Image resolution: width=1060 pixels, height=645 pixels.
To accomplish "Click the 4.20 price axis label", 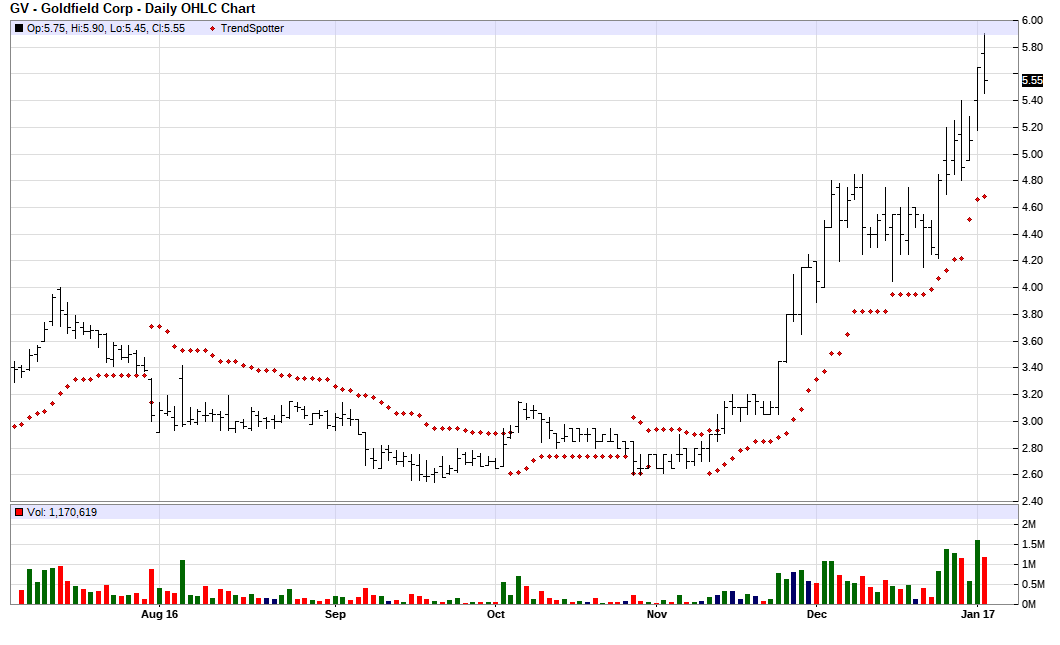I will 1032,260.
